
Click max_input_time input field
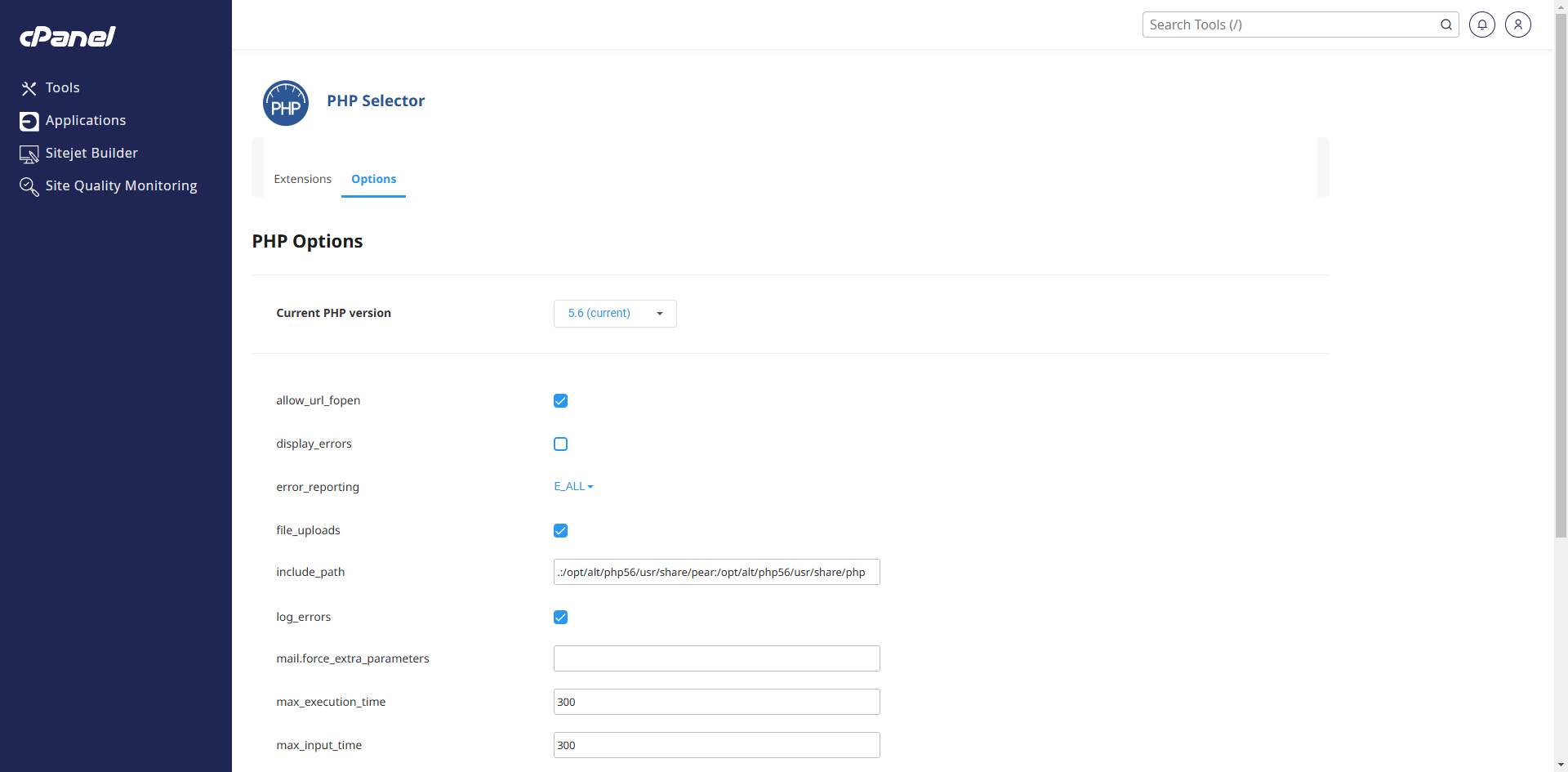coord(717,745)
